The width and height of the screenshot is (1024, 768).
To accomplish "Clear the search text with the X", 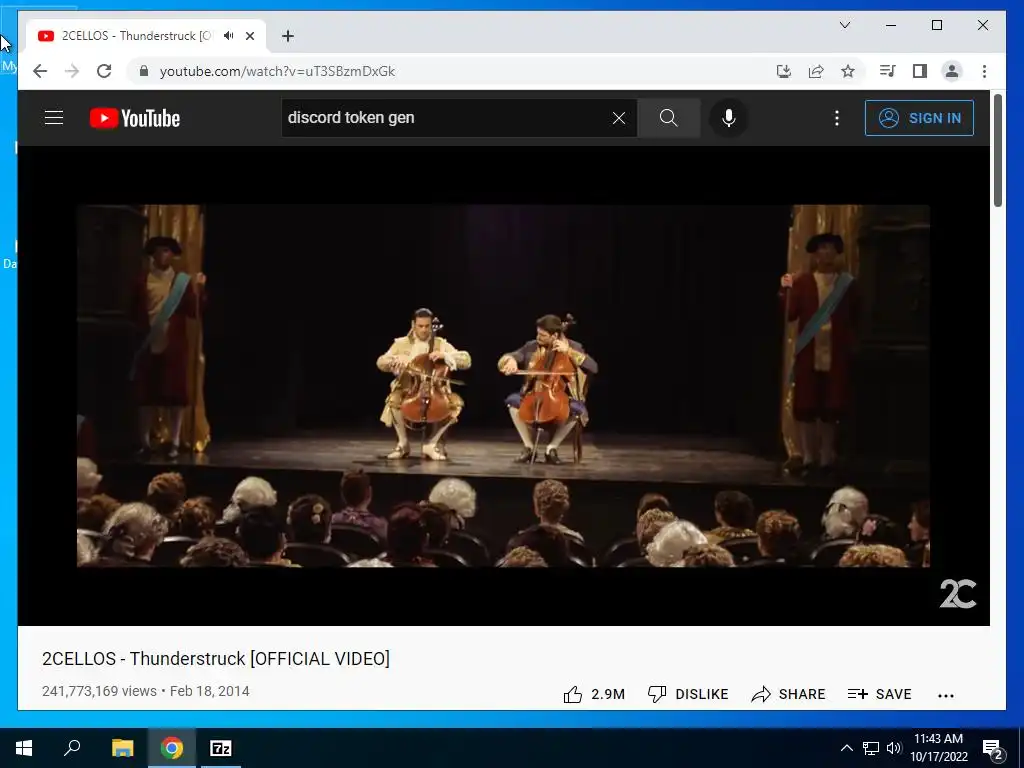I will click(618, 118).
